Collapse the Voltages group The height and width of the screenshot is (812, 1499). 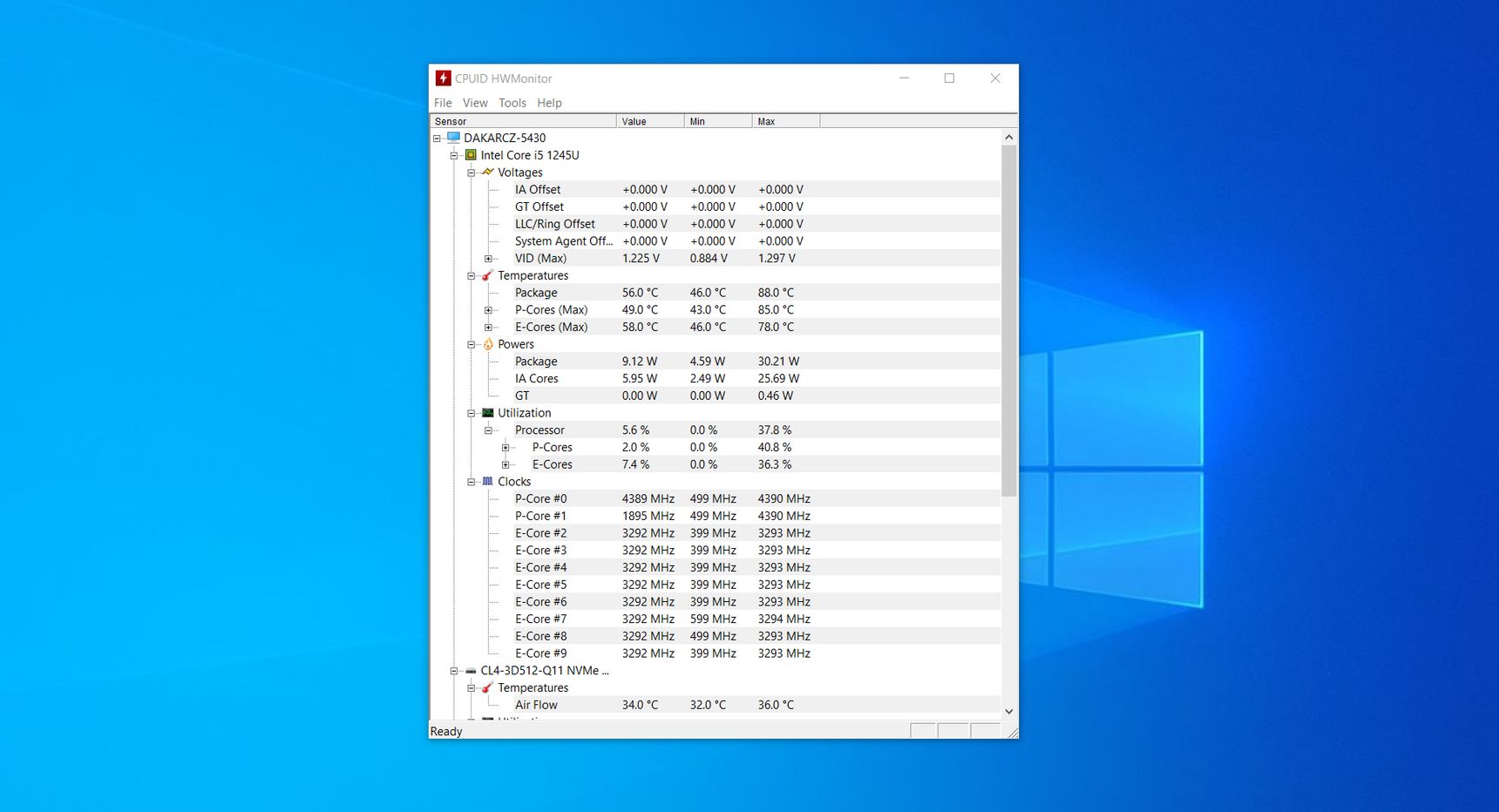[x=471, y=173]
